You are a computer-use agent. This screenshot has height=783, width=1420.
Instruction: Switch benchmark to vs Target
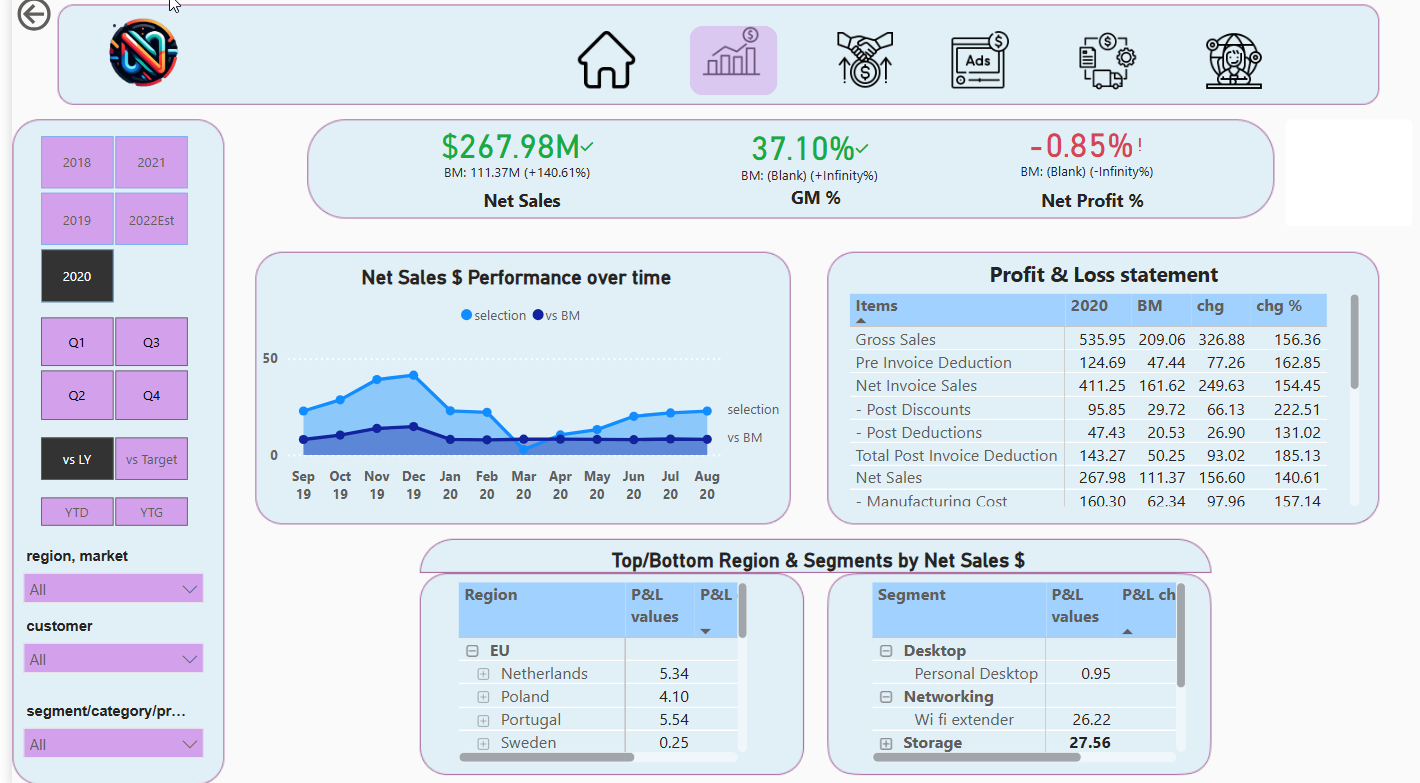click(152, 459)
